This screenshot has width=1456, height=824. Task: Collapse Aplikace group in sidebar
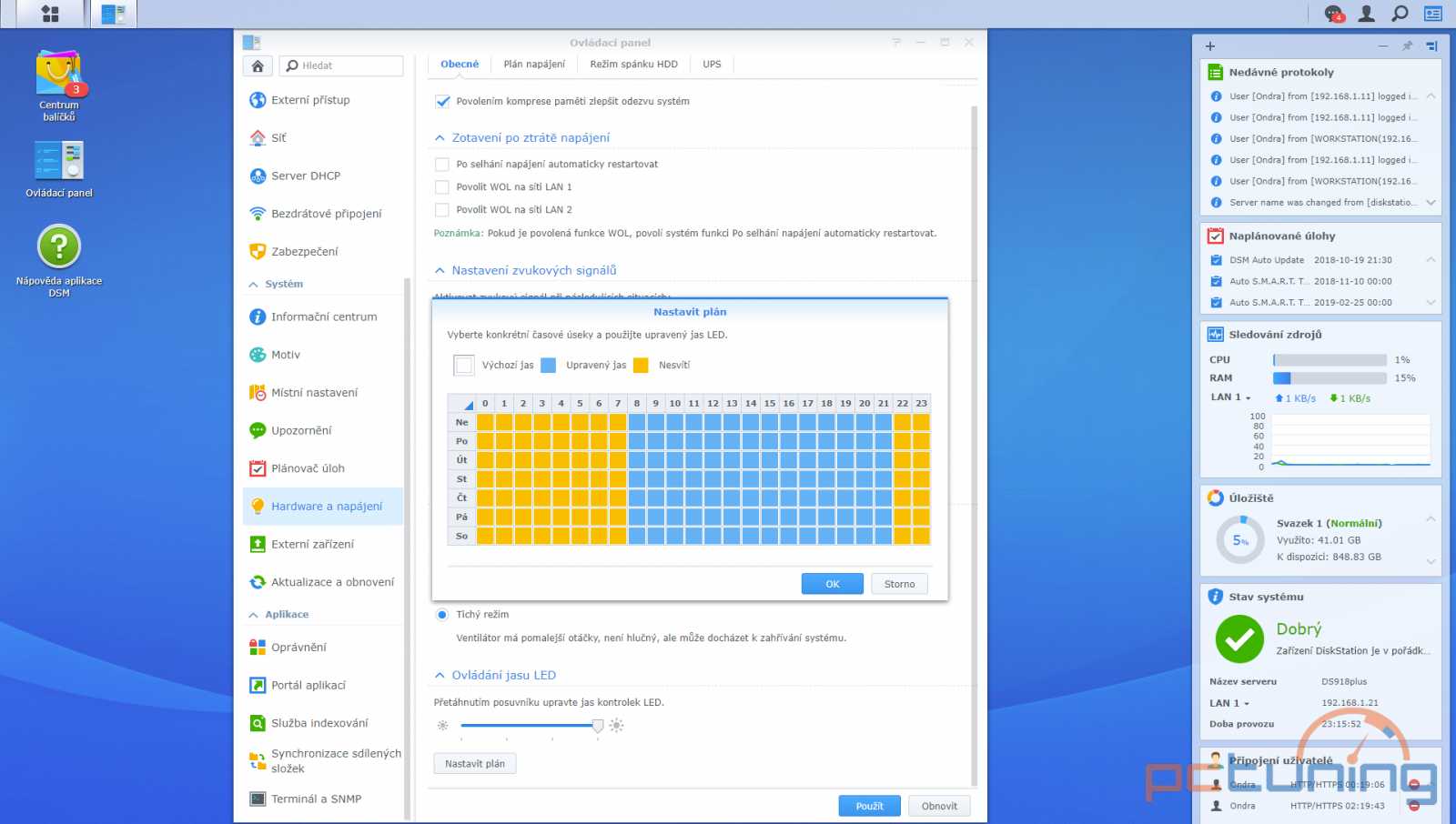[253, 615]
